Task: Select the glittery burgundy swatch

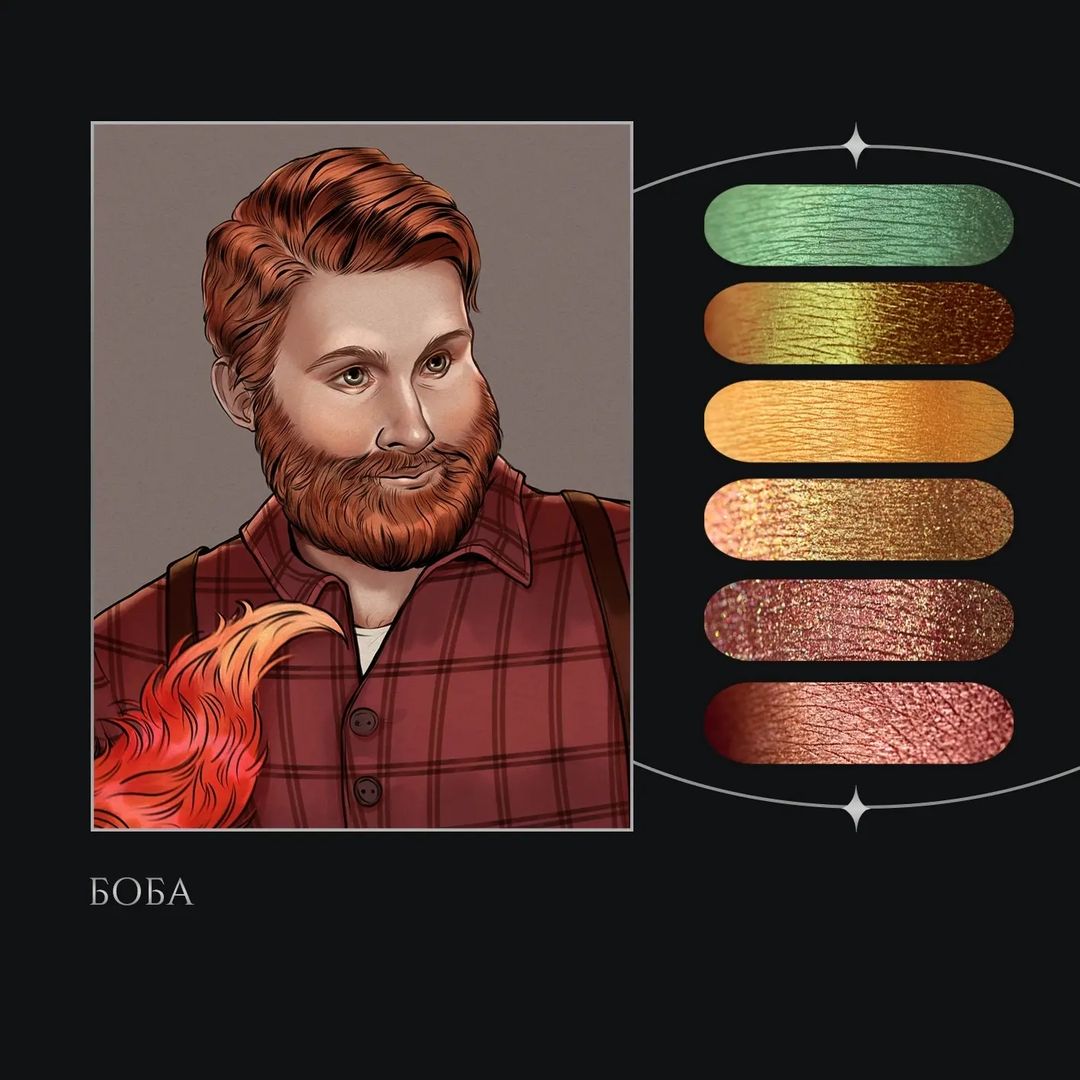Action: pos(858,620)
